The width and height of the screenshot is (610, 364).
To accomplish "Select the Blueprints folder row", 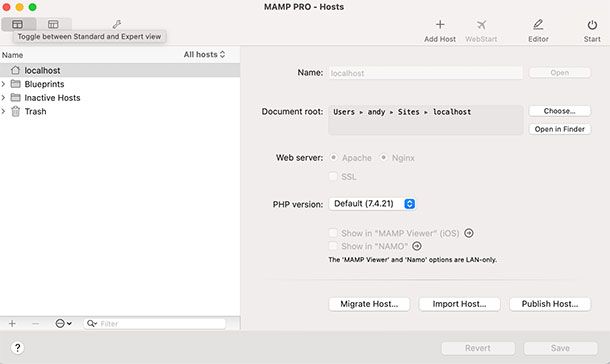I will [x=120, y=84].
